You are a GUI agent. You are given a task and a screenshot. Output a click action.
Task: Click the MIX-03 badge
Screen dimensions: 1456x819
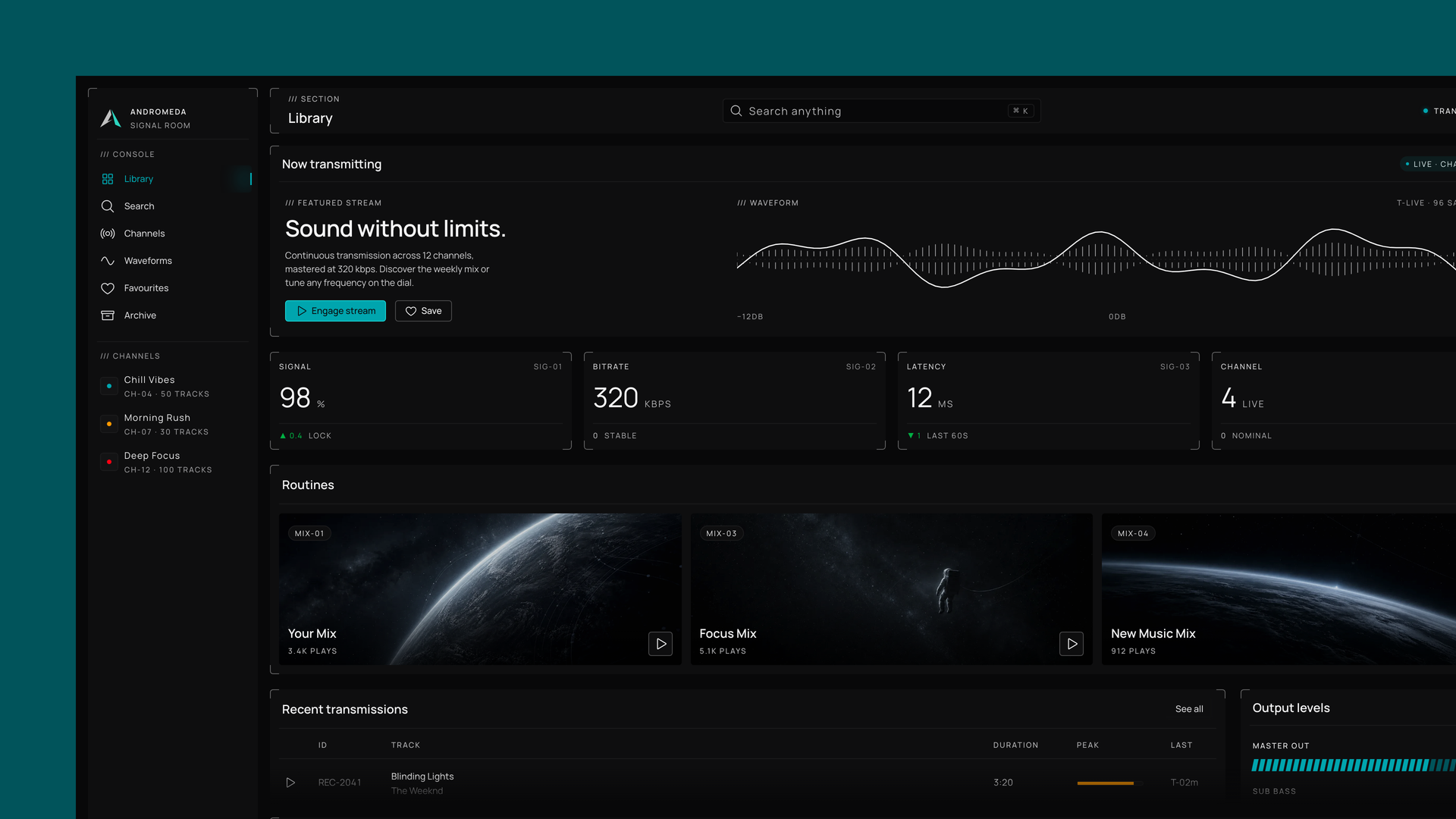721,534
